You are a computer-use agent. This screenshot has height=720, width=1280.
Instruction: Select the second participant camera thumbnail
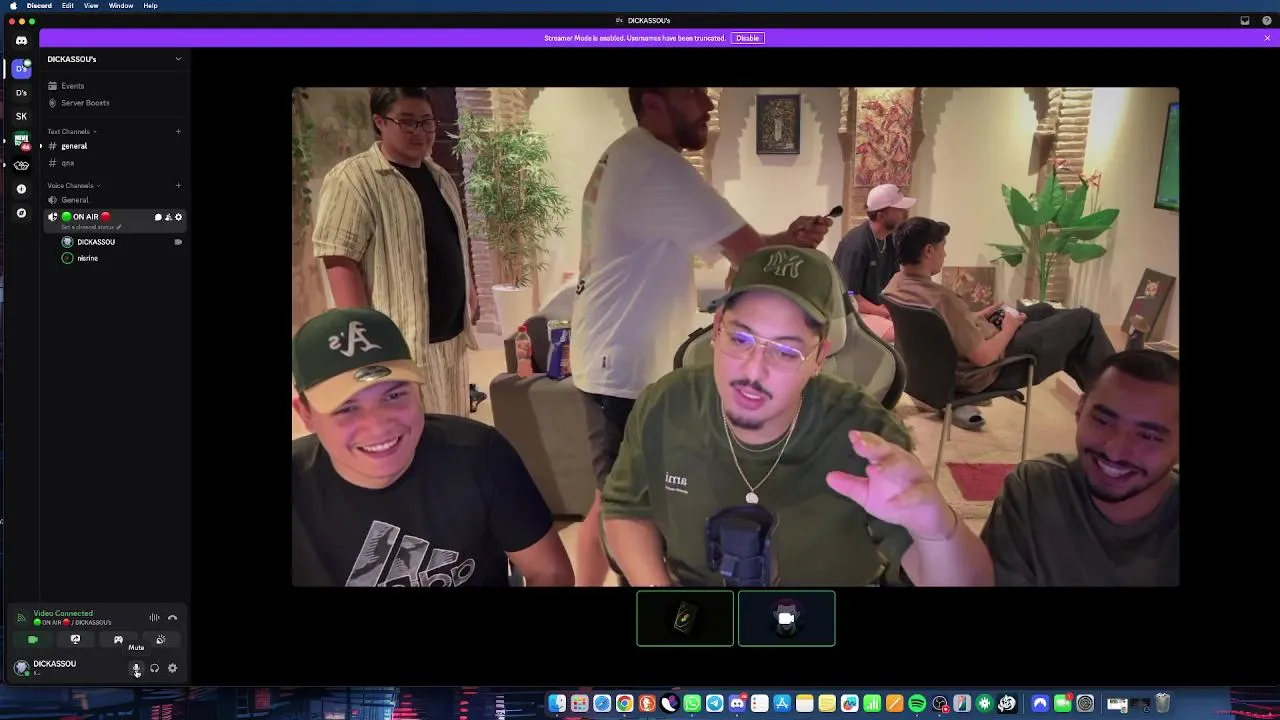tap(786, 619)
